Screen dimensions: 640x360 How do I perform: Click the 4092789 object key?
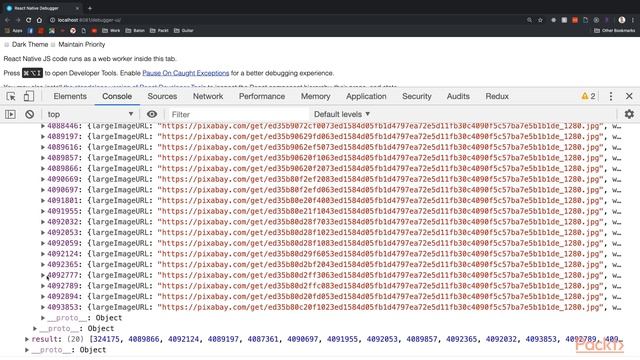63,286
